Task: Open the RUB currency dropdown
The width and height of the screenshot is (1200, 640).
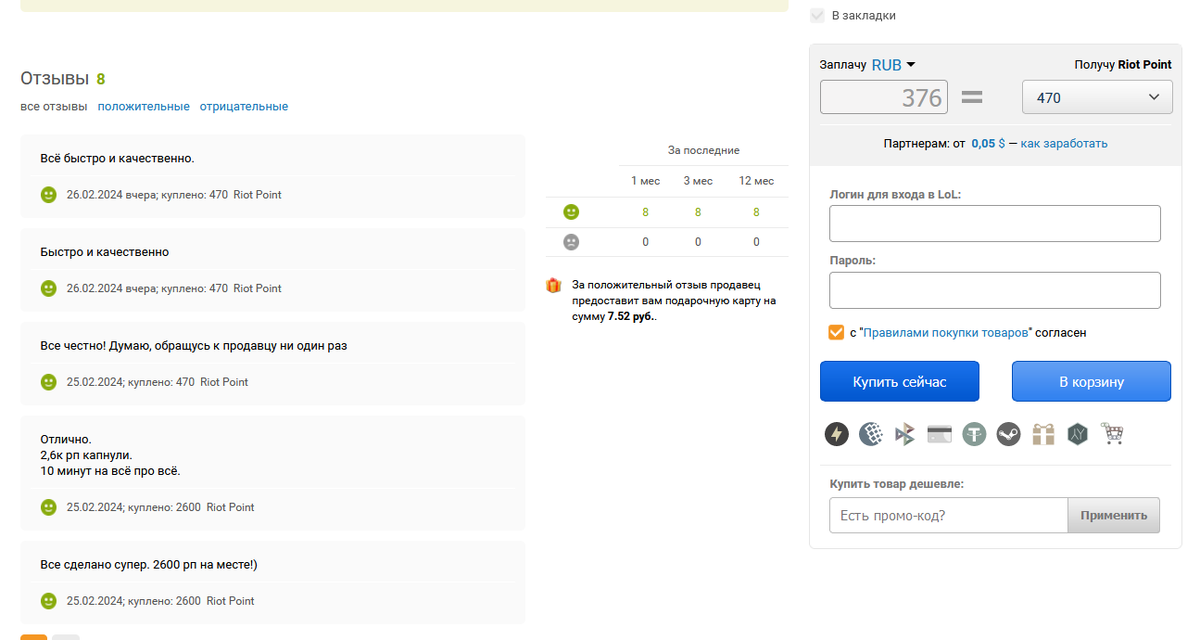Action: click(x=894, y=65)
